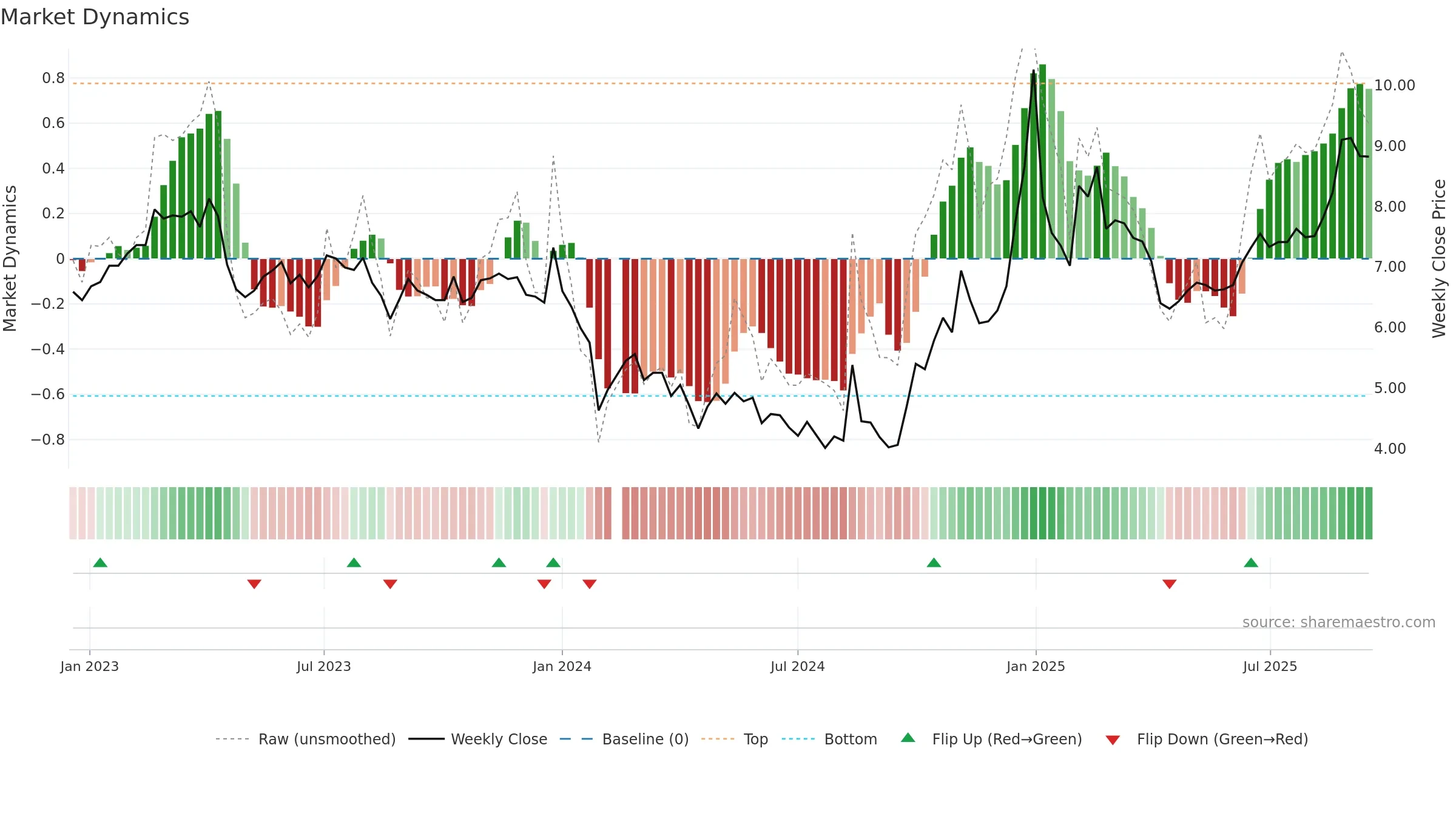Viewport: 1456px width, 819px height.
Task: Click the 10.00 price axis label
Action: [1395, 86]
